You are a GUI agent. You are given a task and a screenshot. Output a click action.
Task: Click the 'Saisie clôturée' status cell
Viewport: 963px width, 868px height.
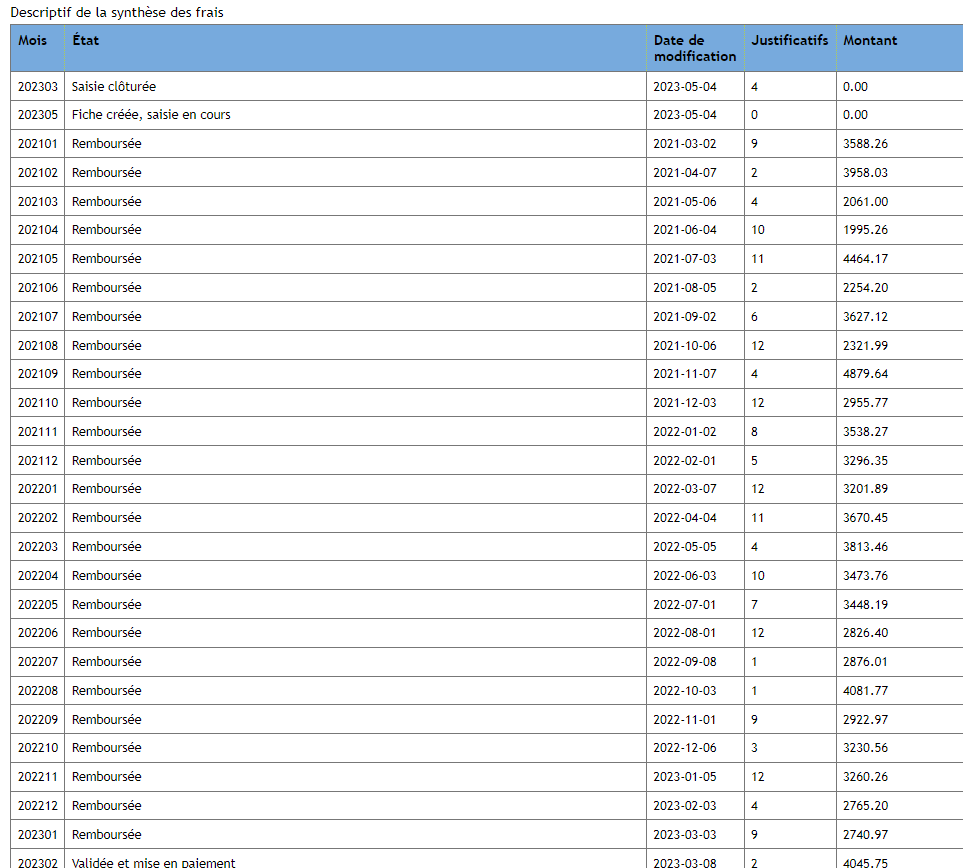coord(356,87)
